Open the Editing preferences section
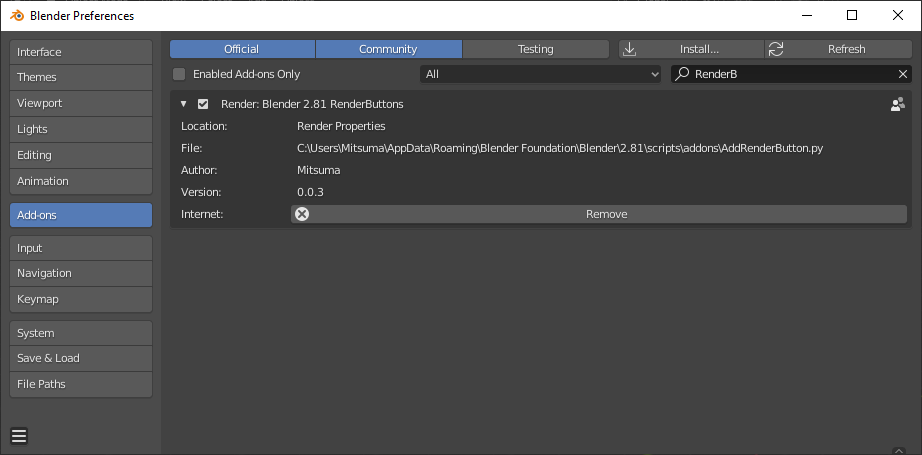The height and width of the screenshot is (455, 922). 81,155
